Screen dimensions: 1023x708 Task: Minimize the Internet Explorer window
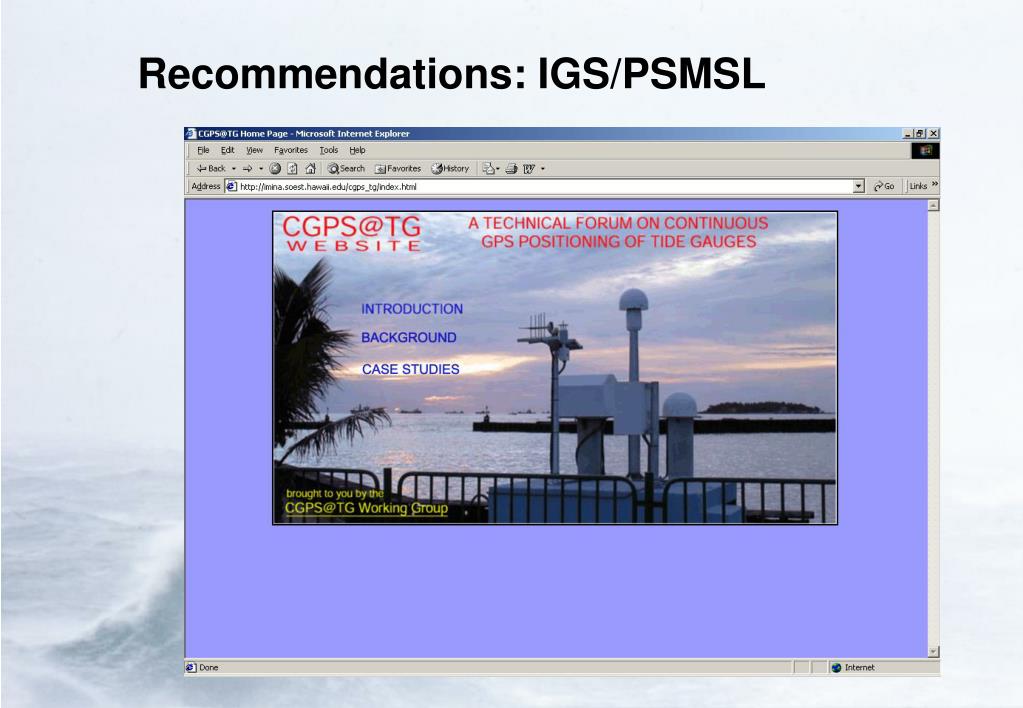point(908,134)
